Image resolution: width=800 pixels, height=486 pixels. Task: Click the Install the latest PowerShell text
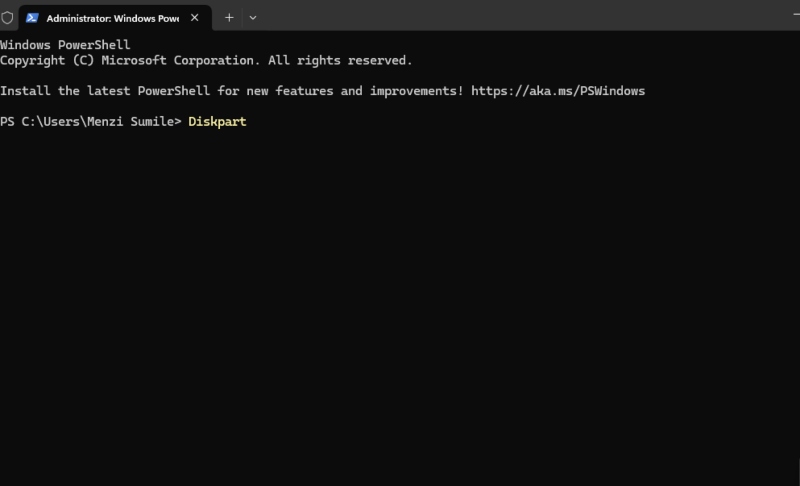[105, 91]
